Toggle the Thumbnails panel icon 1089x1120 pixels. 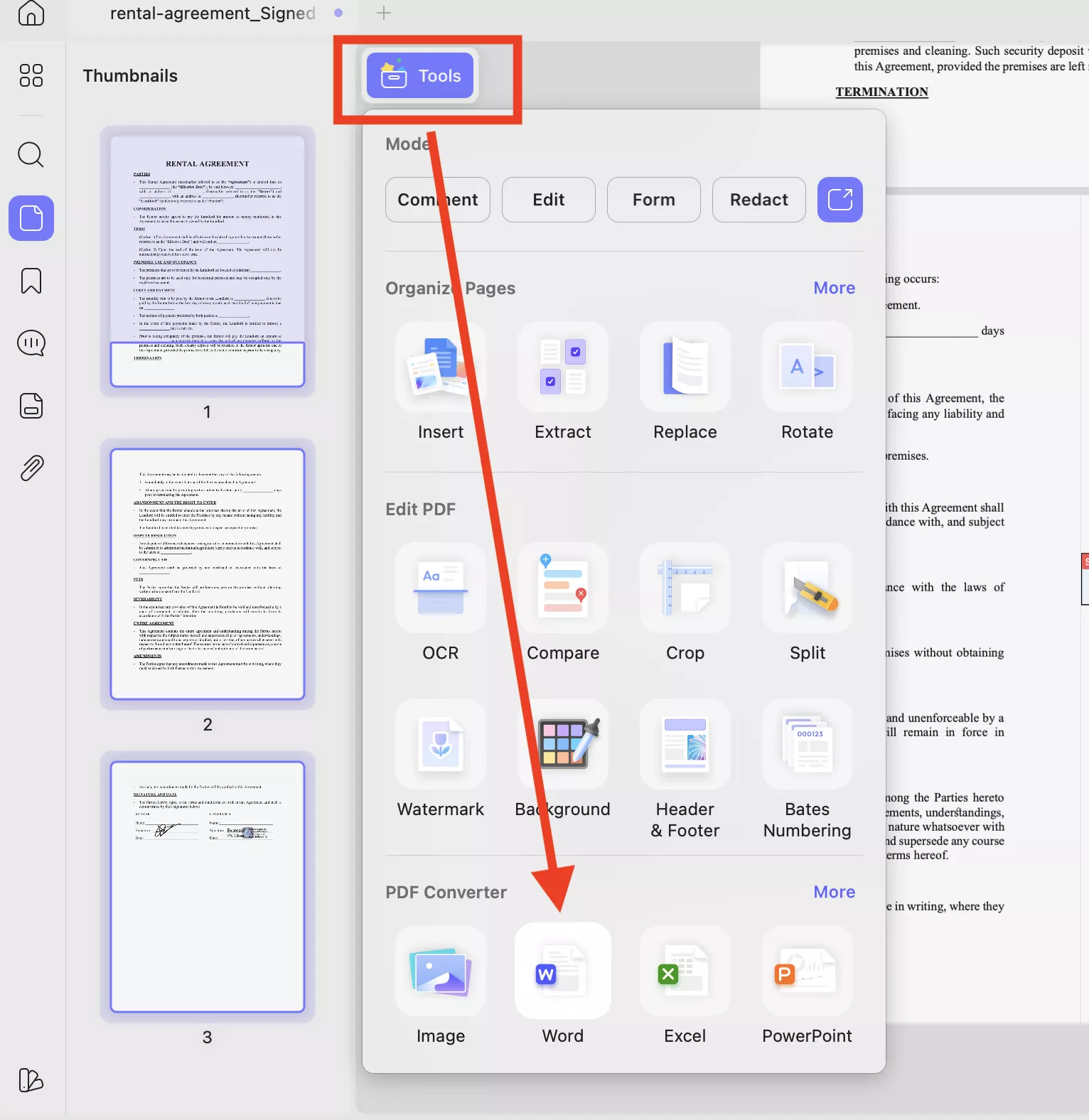[31, 218]
